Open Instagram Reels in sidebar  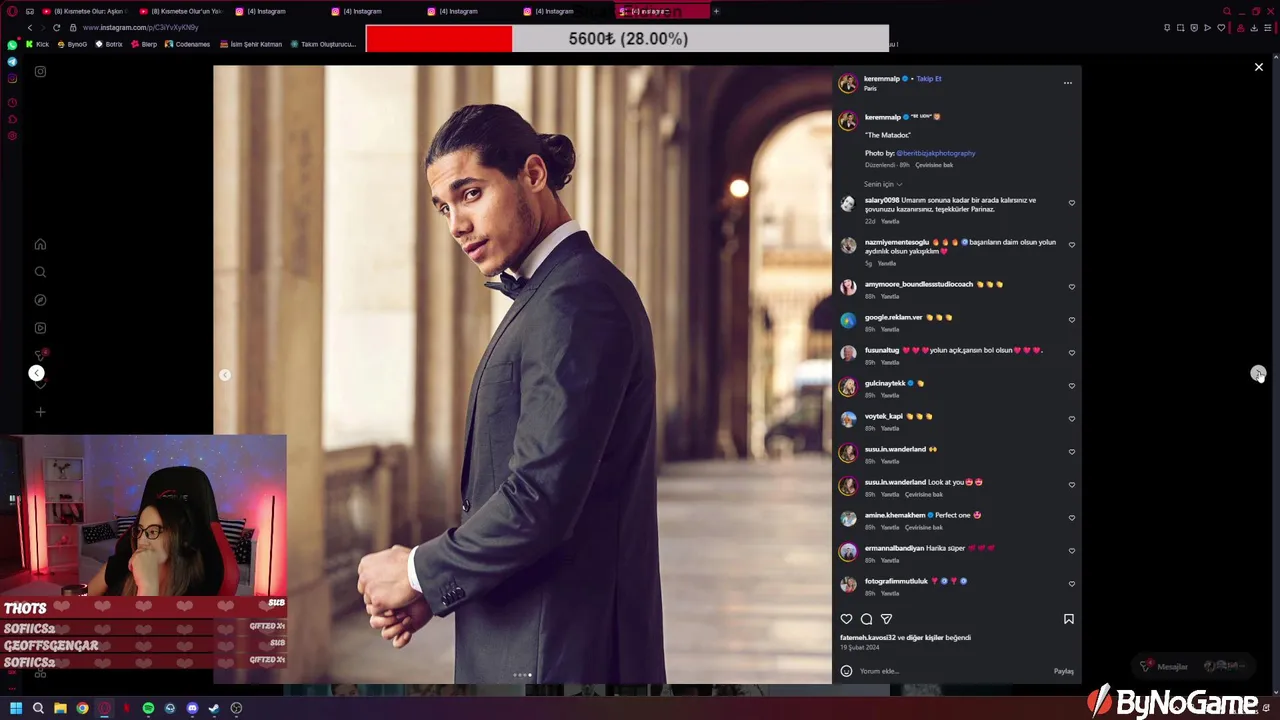[x=40, y=328]
